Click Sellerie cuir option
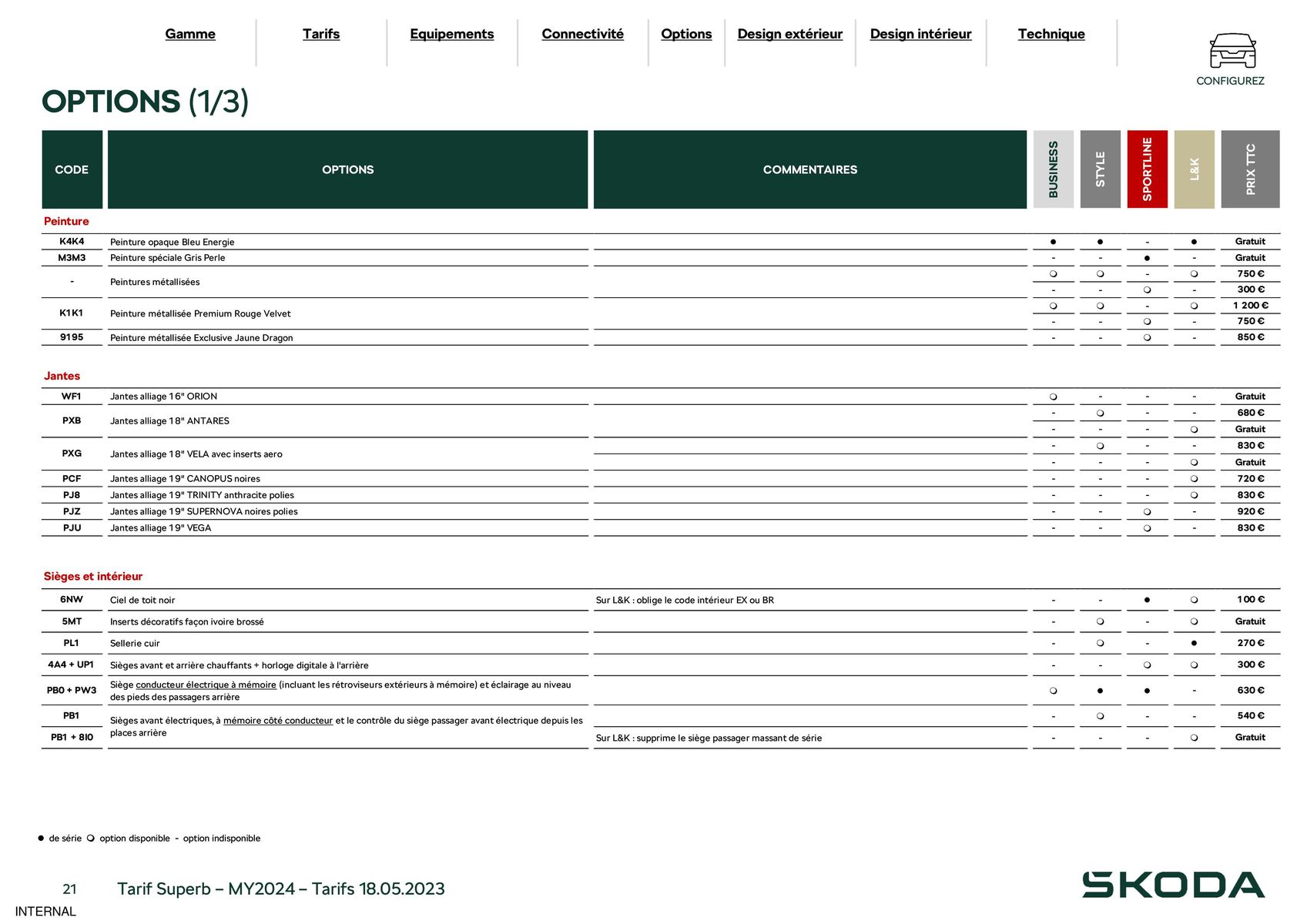1307x924 pixels. tap(135, 644)
